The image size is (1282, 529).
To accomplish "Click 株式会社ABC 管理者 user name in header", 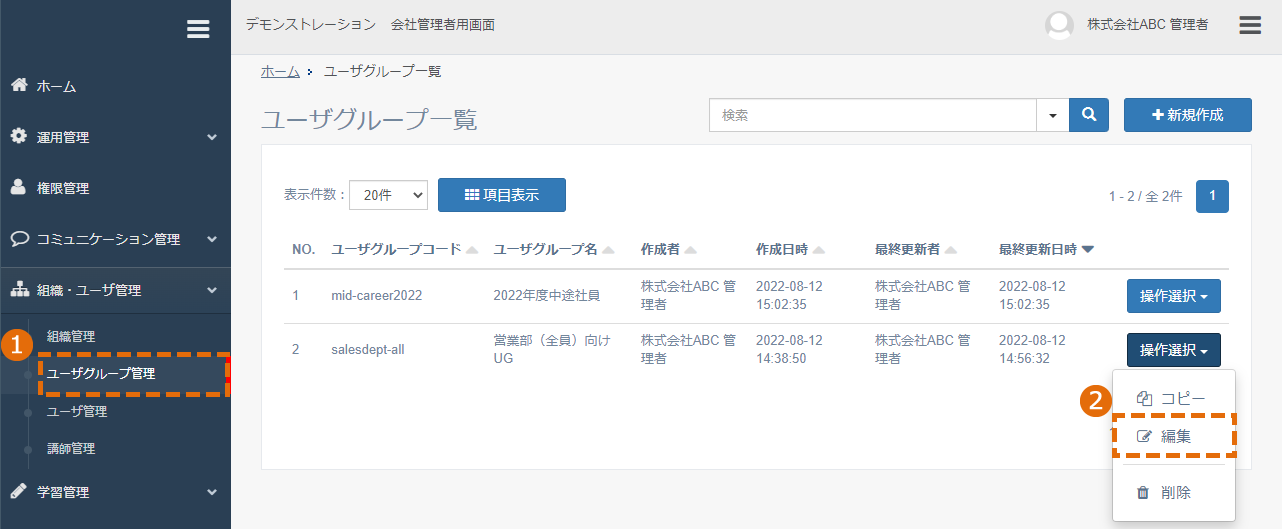I will [x=1148, y=25].
